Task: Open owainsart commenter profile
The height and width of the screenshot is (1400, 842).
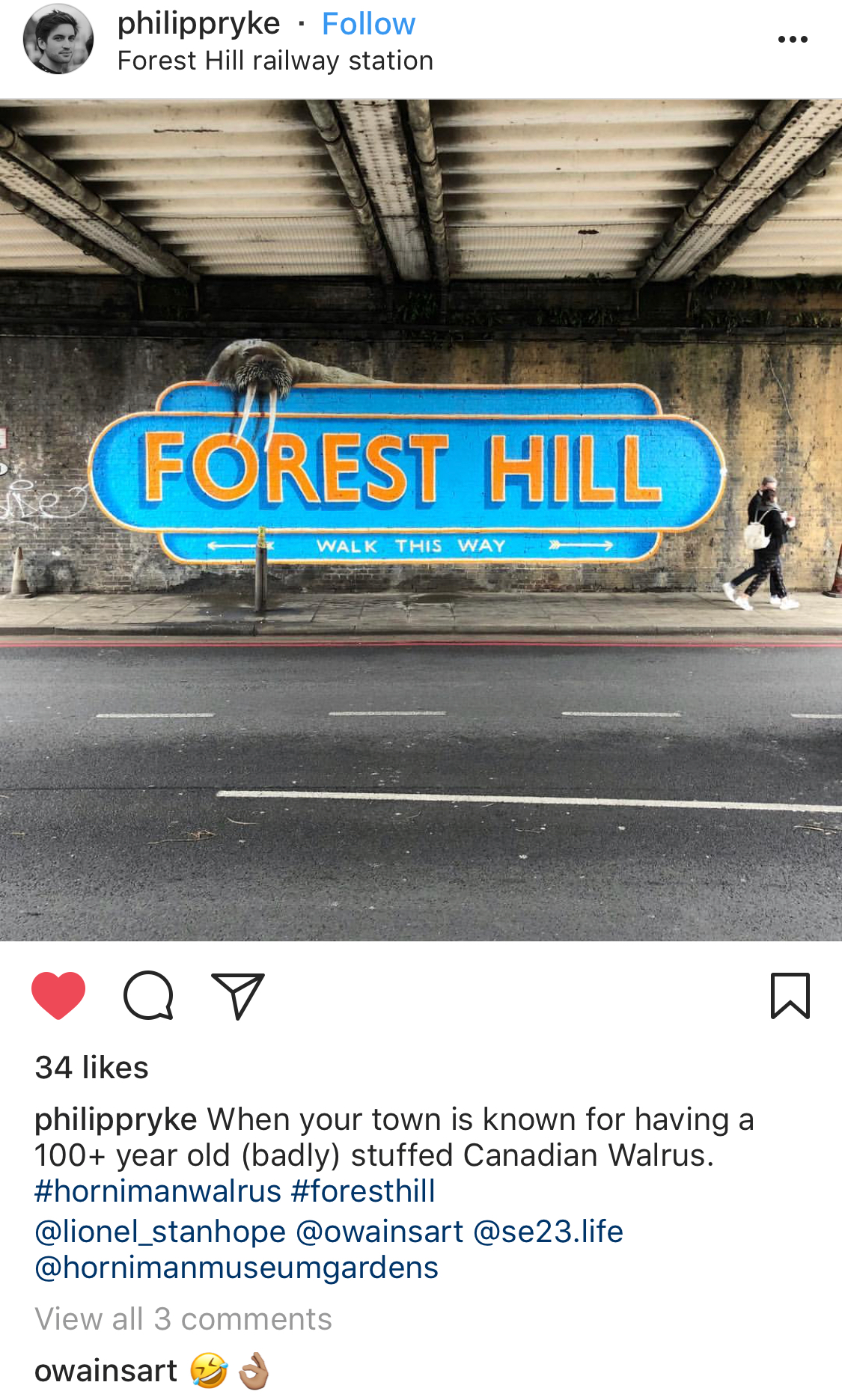Action: [x=106, y=1371]
